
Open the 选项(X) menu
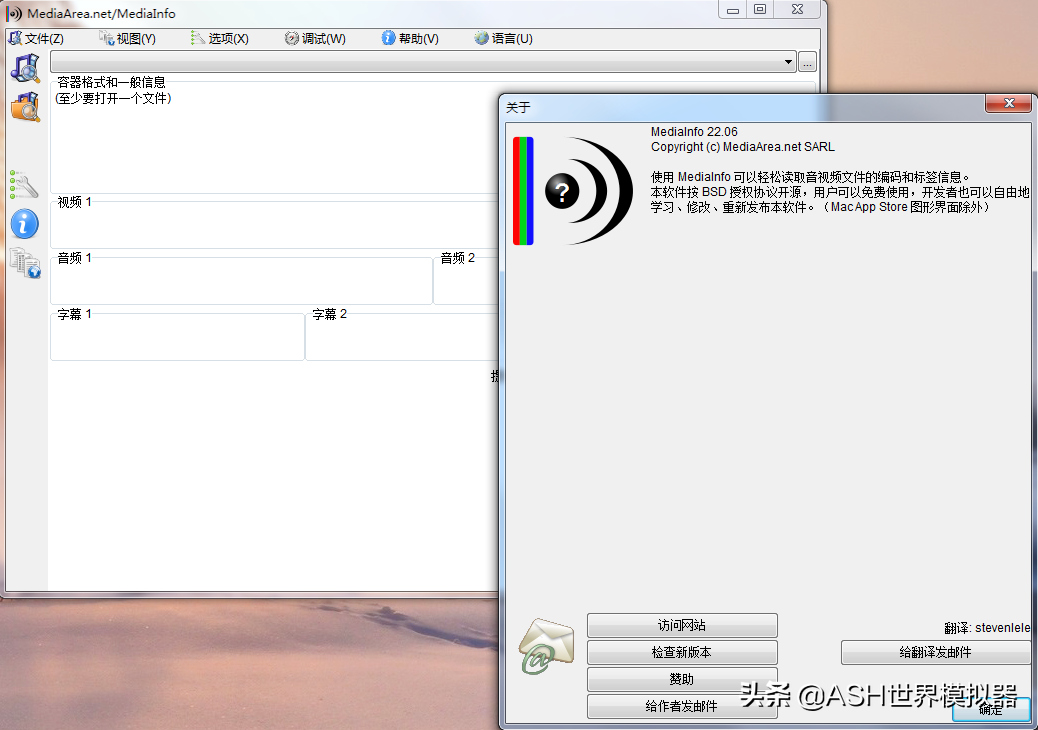[220, 38]
